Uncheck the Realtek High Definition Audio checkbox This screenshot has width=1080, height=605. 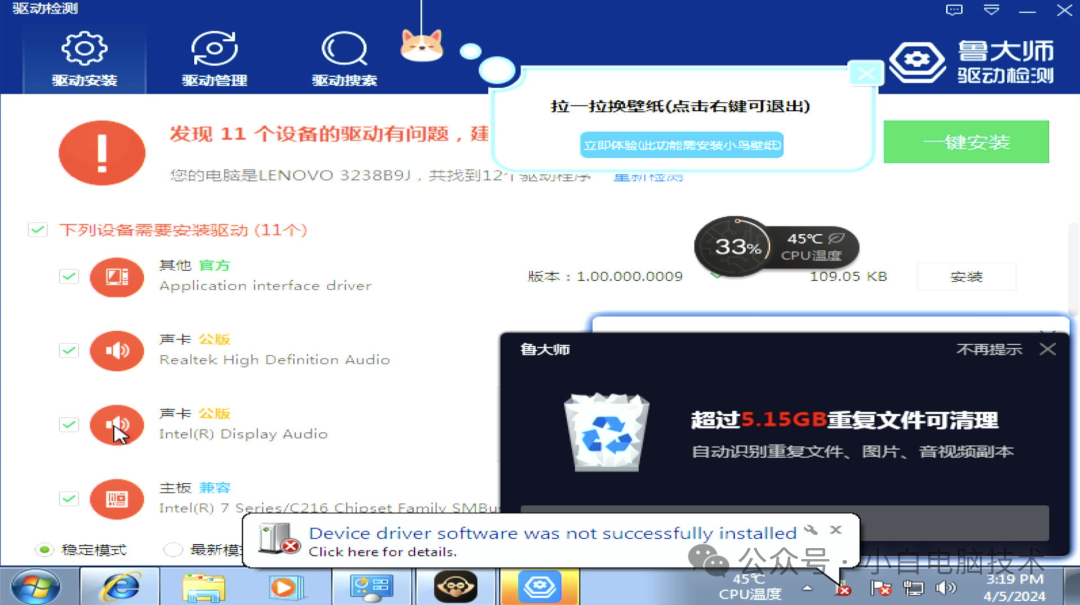click(x=68, y=350)
